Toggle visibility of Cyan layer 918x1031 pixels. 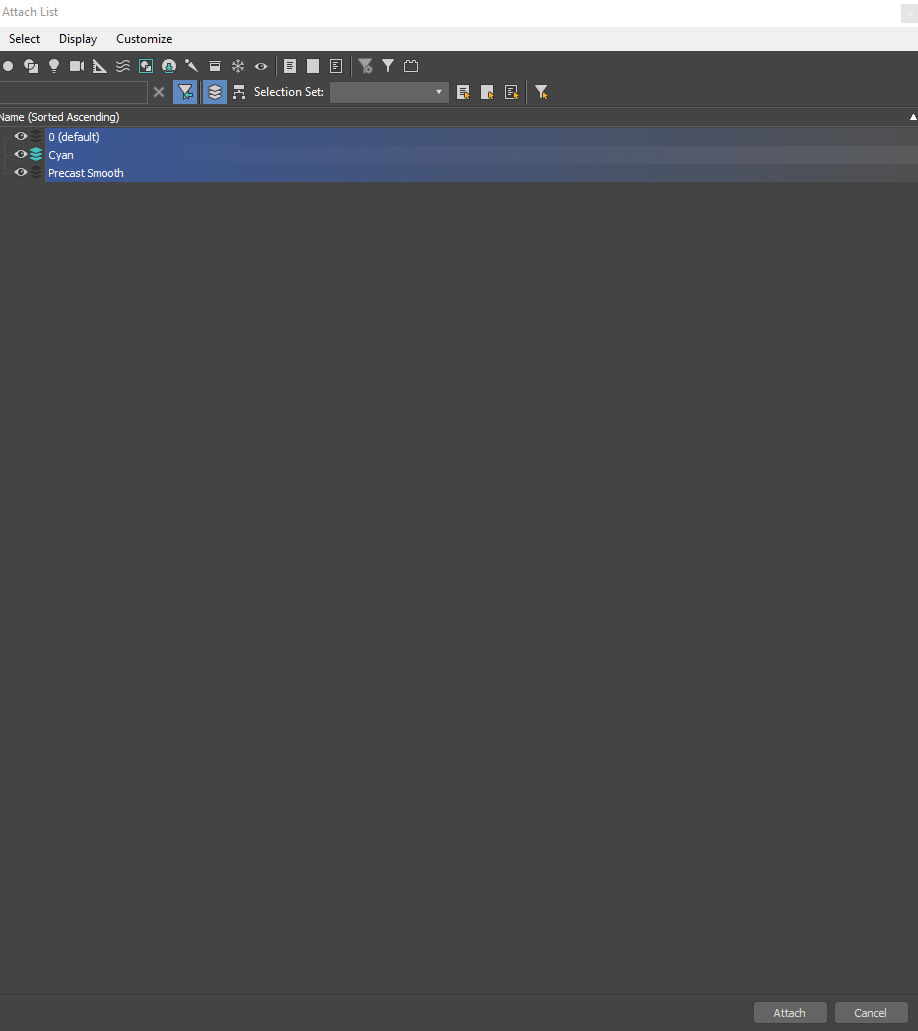[x=21, y=155]
